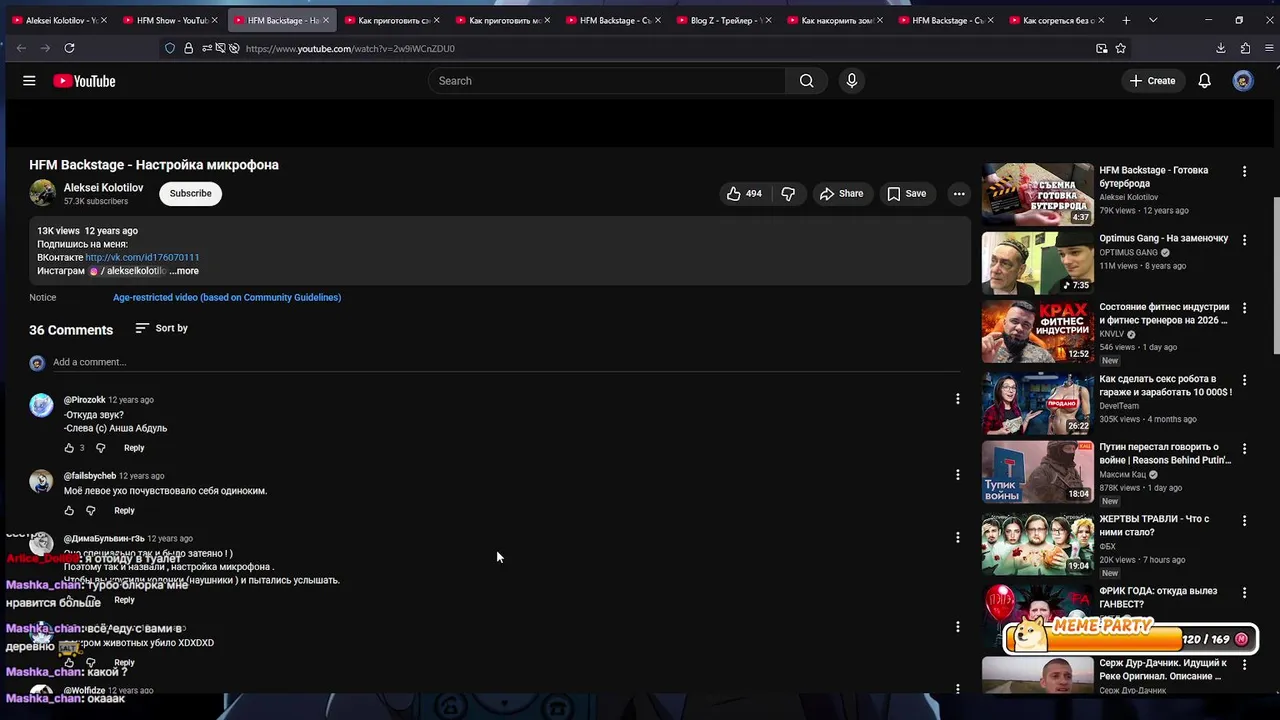Open 'ЖЕРТВЫ ТРАВЛИ' video thumbnail
Image resolution: width=1280 pixels, height=720 pixels.
[1037, 543]
